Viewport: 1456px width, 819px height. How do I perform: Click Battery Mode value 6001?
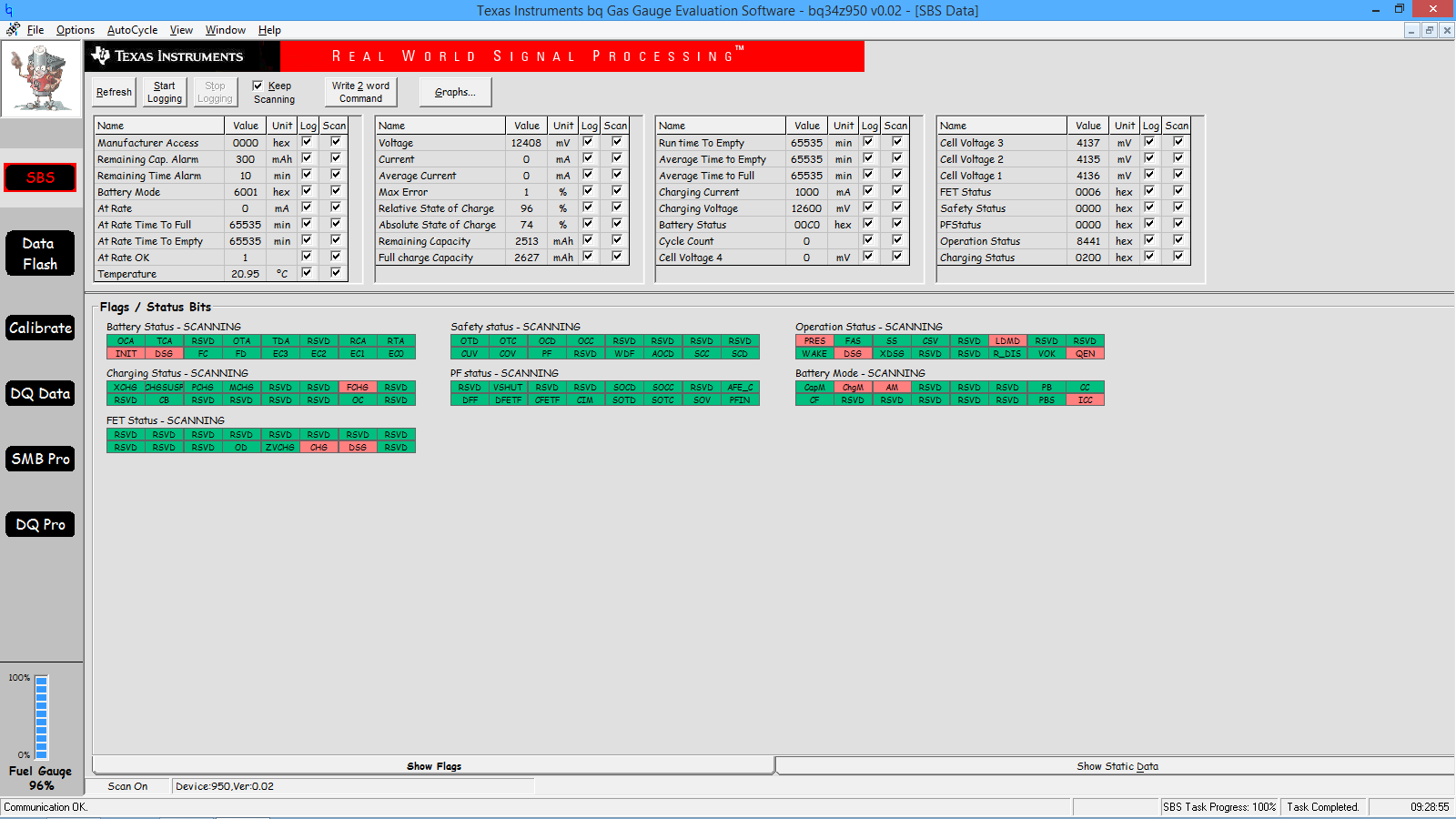tap(245, 192)
